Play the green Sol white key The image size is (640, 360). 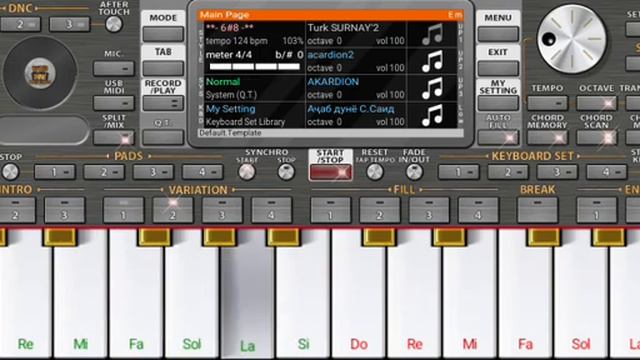192,294
